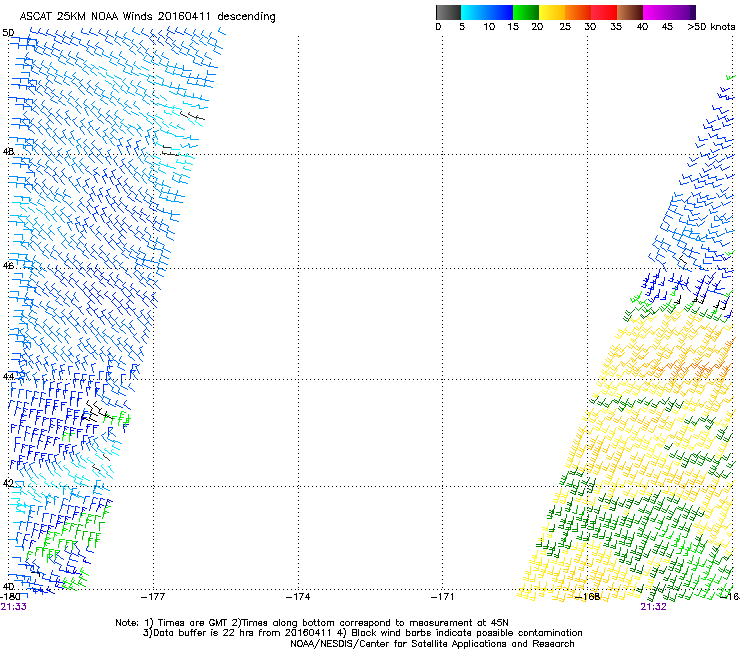The width and height of the screenshot is (740, 650).
Task: Click the "5" label under the color bar
Action: 462,27
